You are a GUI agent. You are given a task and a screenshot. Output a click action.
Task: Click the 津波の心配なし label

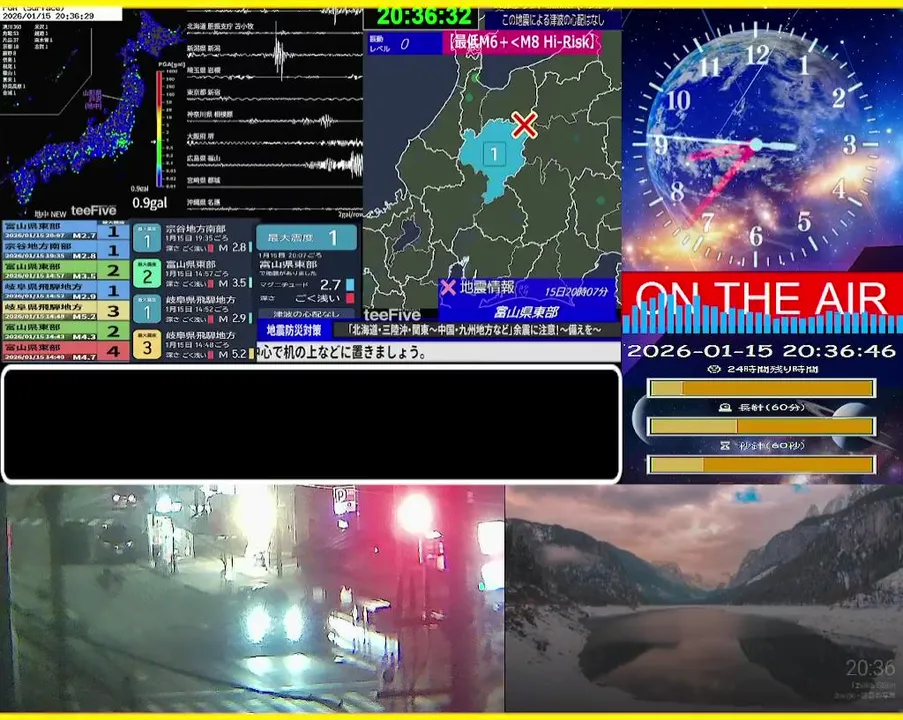point(306,314)
